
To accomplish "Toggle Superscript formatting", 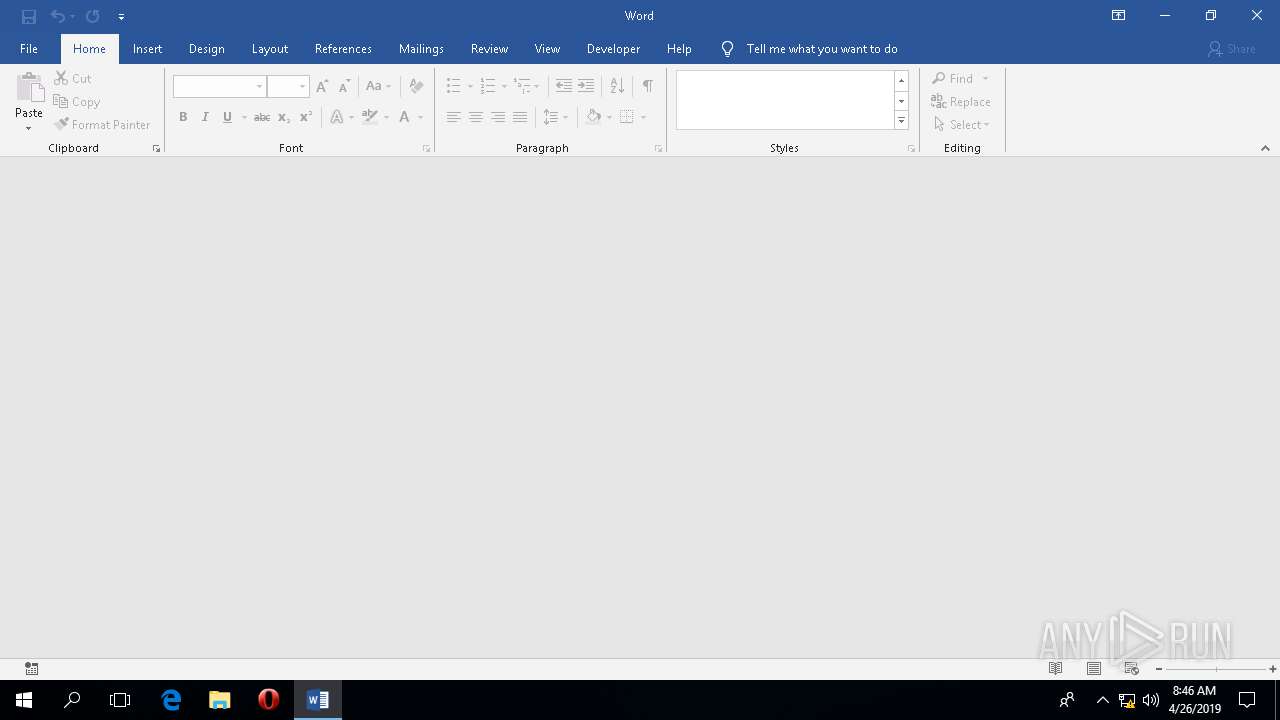I will point(306,117).
